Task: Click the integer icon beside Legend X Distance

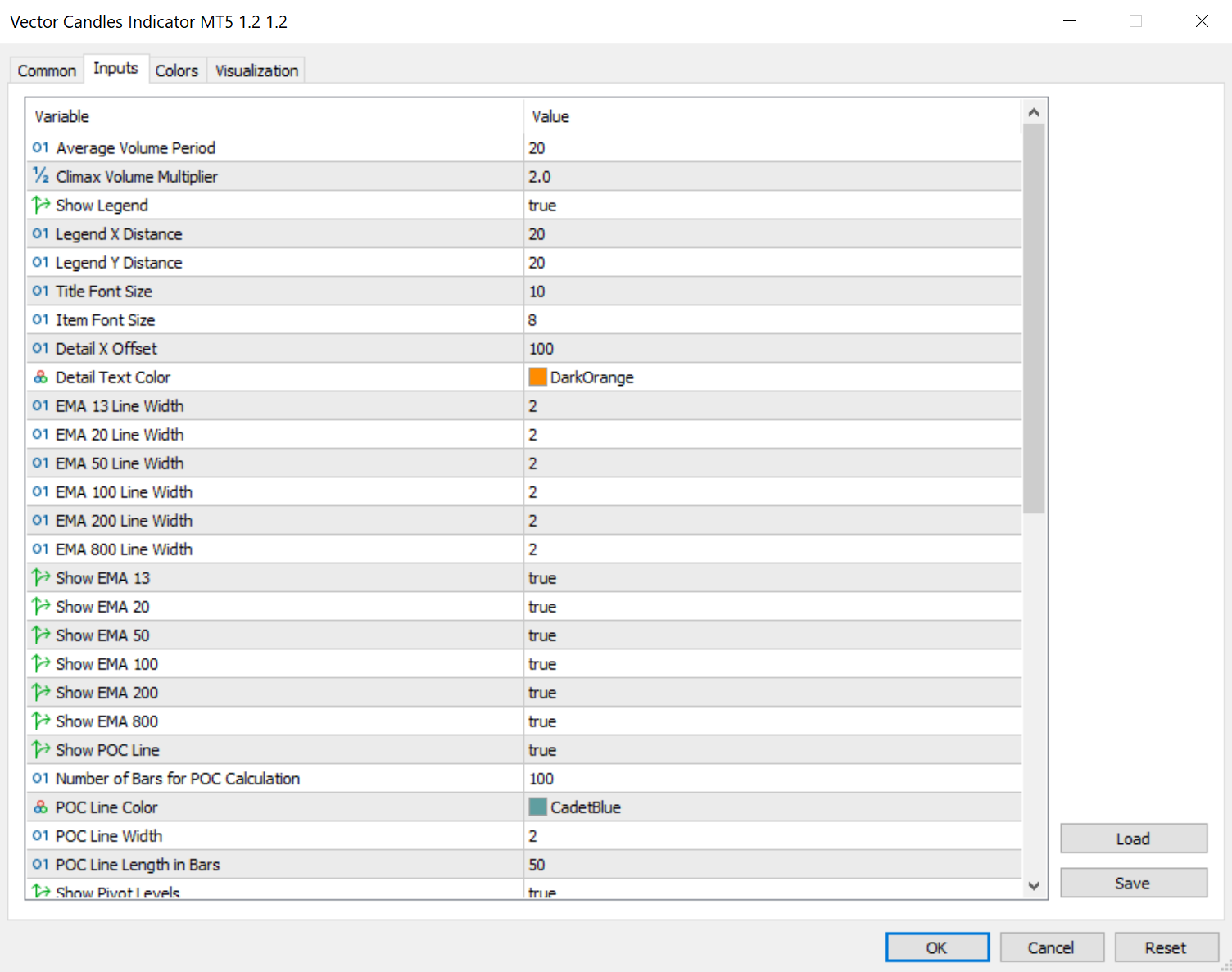Action: coord(40,234)
